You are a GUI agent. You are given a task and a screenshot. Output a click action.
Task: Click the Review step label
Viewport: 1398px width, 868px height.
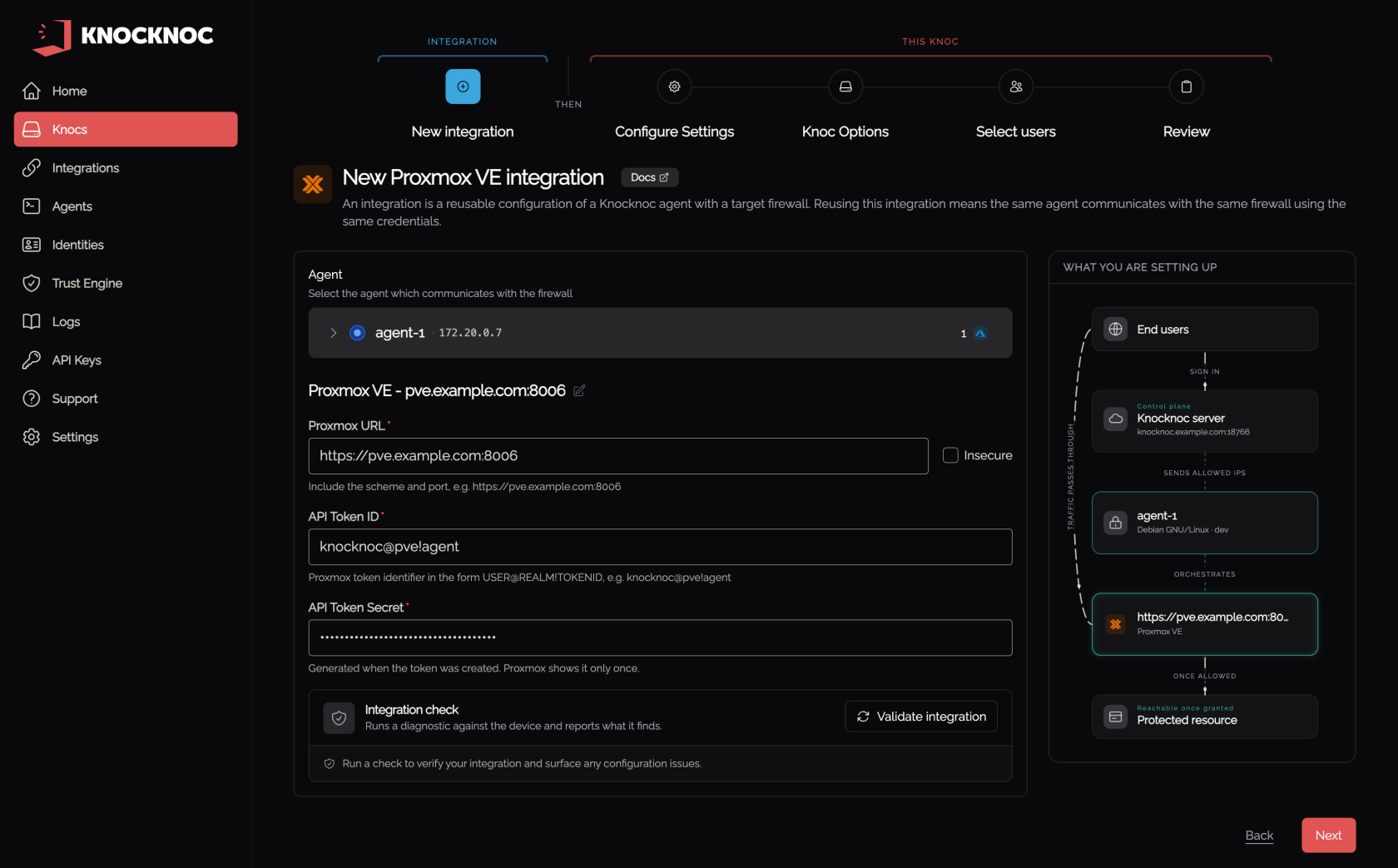pyautogui.click(x=1187, y=131)
